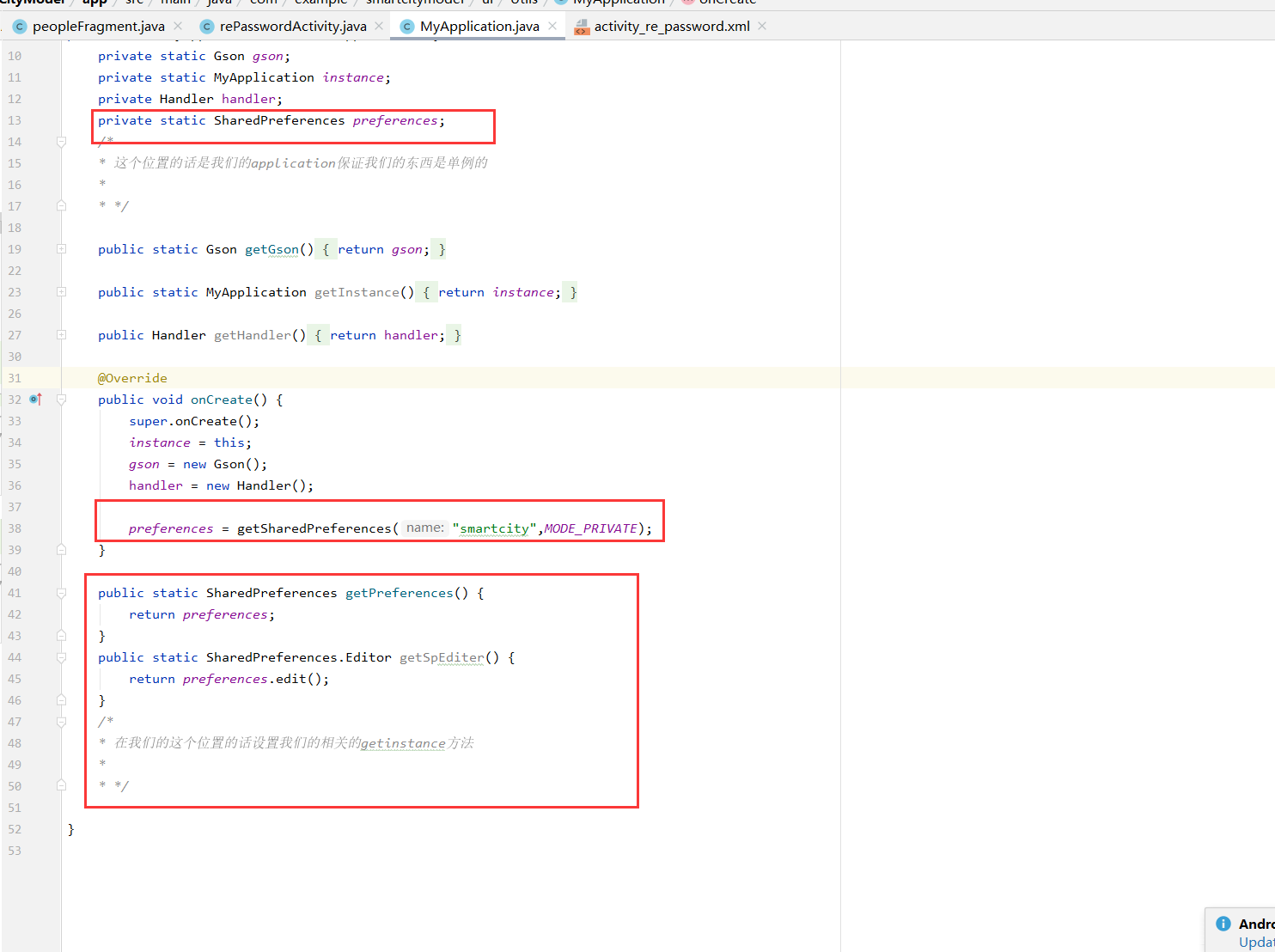Image resolution: width=1275 pixels, height=952 pixels.
Task: Close the rePasswordActivity.java tab
Action: tap(378, 26)
